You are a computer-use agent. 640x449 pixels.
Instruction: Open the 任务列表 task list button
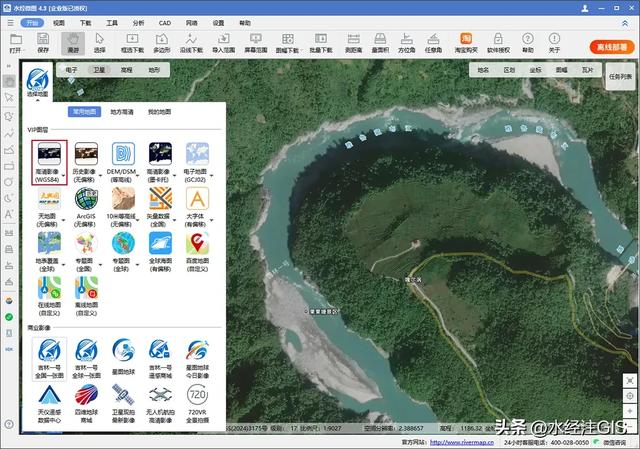[620, 76]
